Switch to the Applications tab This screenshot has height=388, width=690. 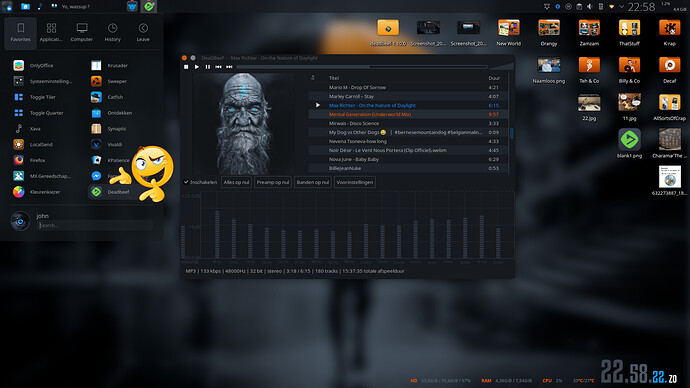(51, 32)
